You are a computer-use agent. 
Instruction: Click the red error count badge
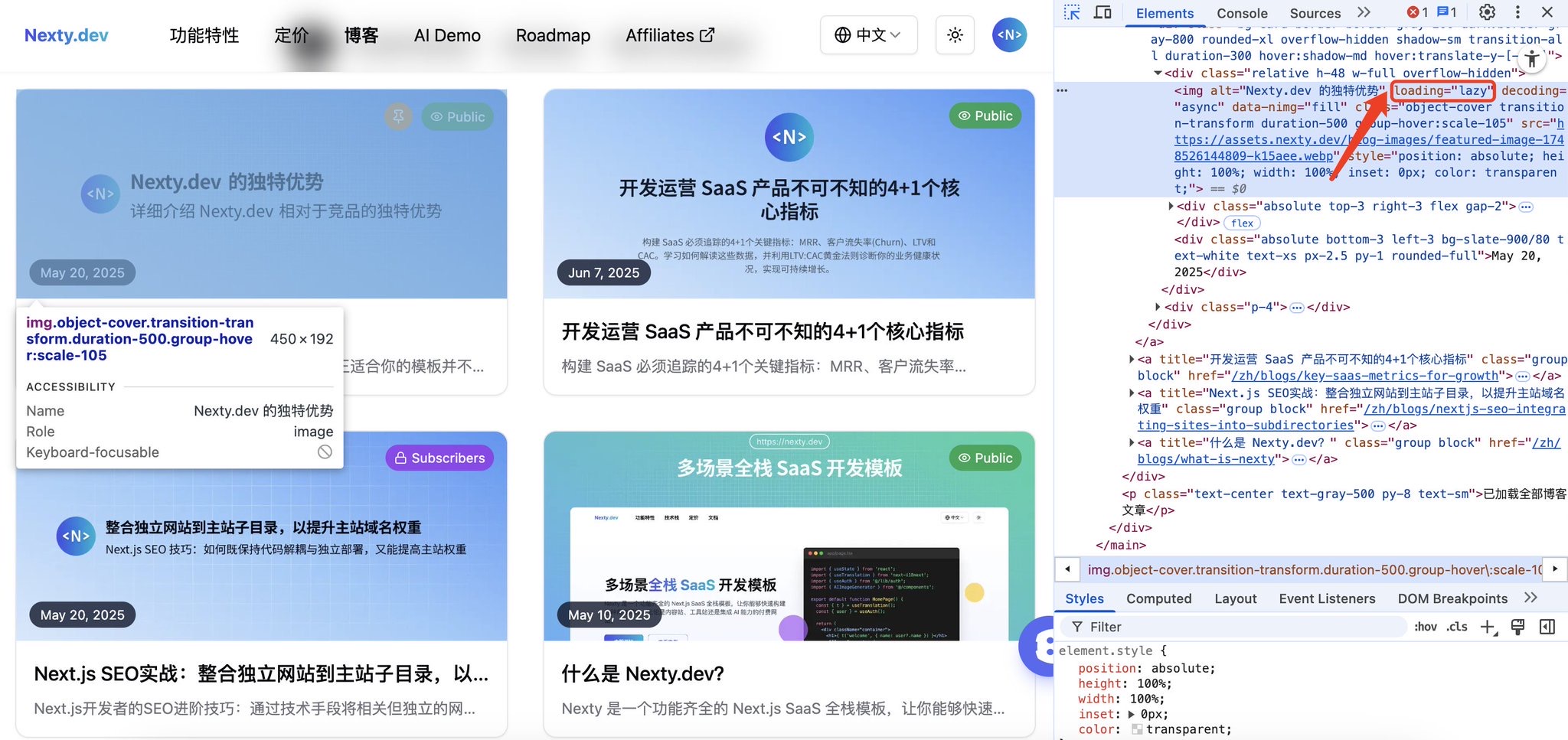tap(1418, 12)
